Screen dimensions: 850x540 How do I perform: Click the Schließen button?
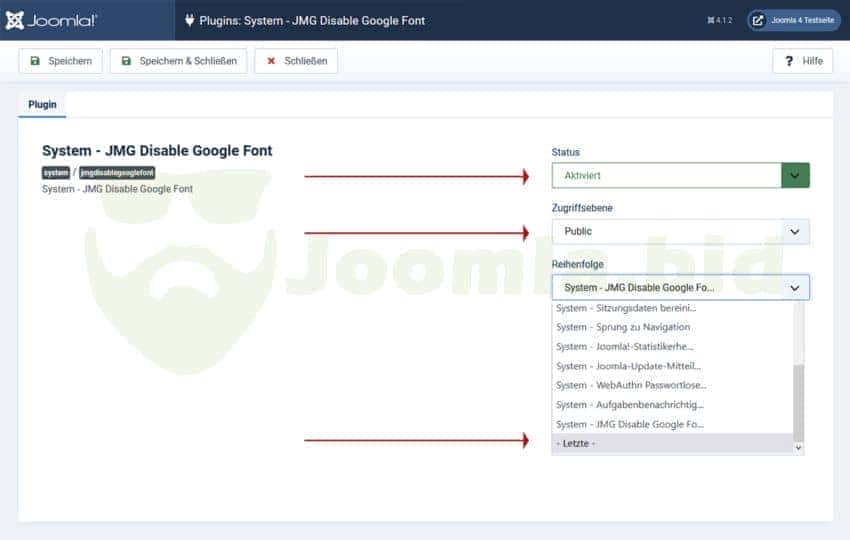pos(296,61)
